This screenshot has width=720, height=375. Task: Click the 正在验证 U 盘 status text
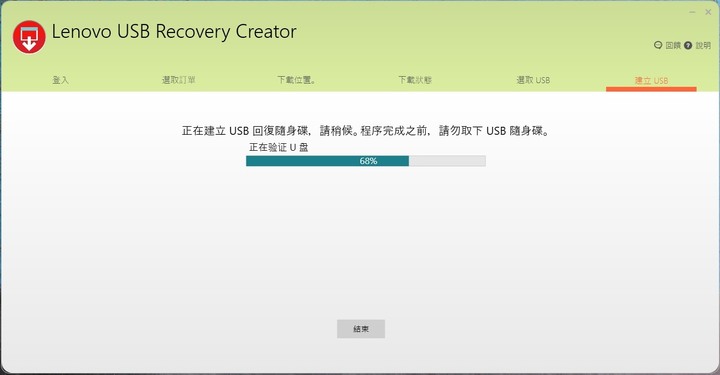279,147
